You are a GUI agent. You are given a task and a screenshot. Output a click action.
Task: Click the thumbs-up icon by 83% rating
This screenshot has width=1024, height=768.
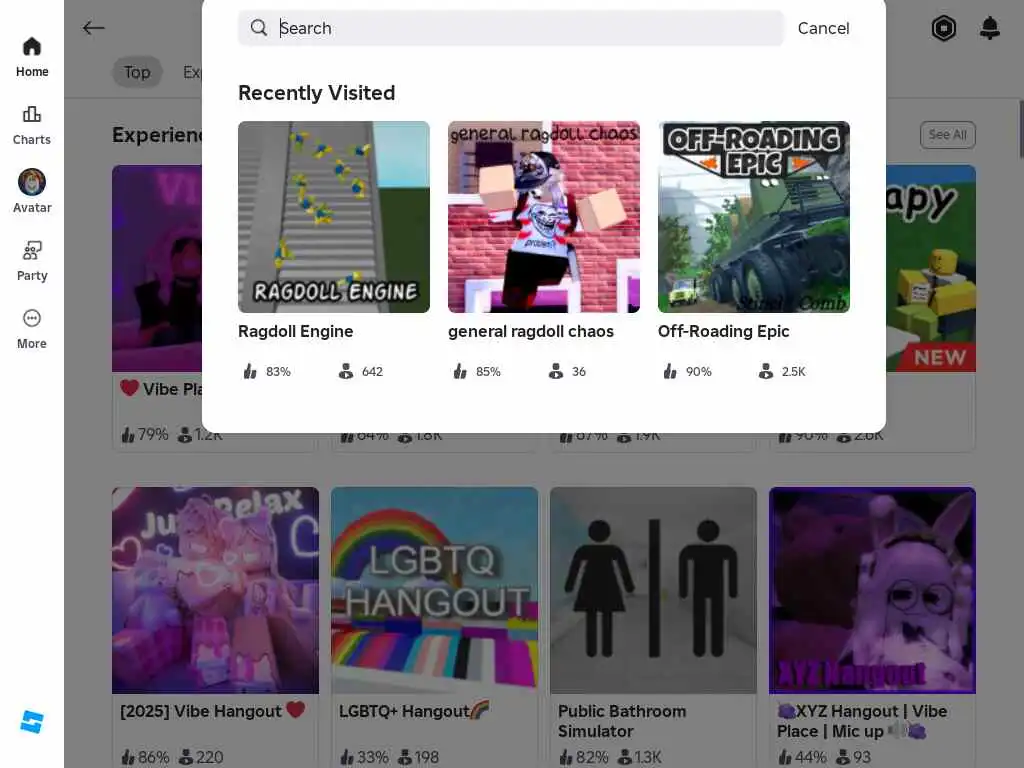click(250, 372)
